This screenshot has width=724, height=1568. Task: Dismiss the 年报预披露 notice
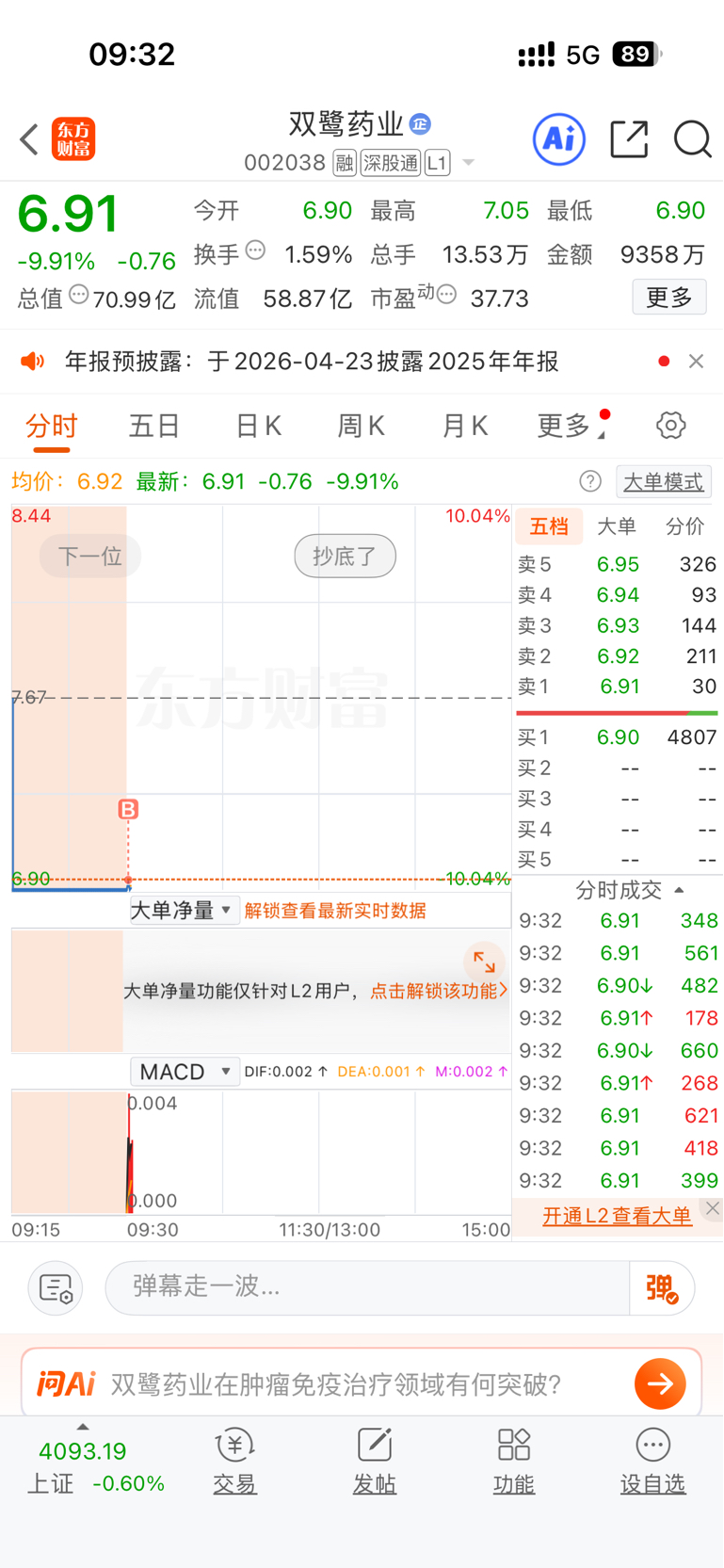(696, 362)
